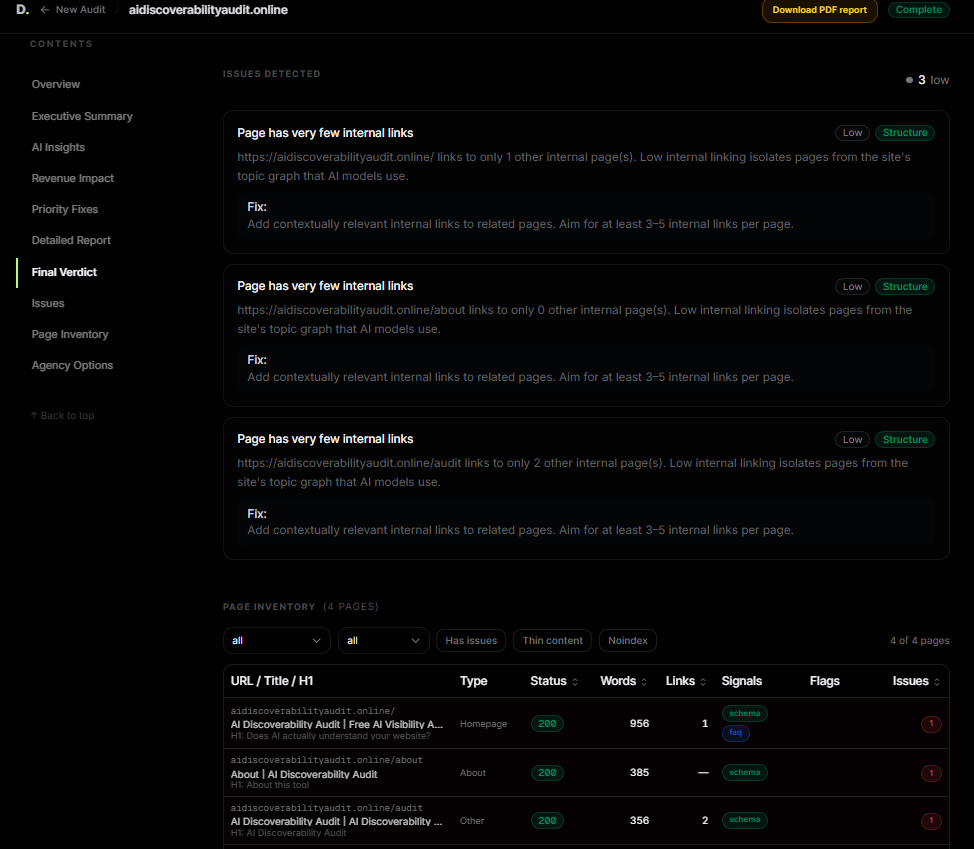Click PAGE INVENTORY heading
This screenshot has width=974, height=849.
tap(269, 607)
